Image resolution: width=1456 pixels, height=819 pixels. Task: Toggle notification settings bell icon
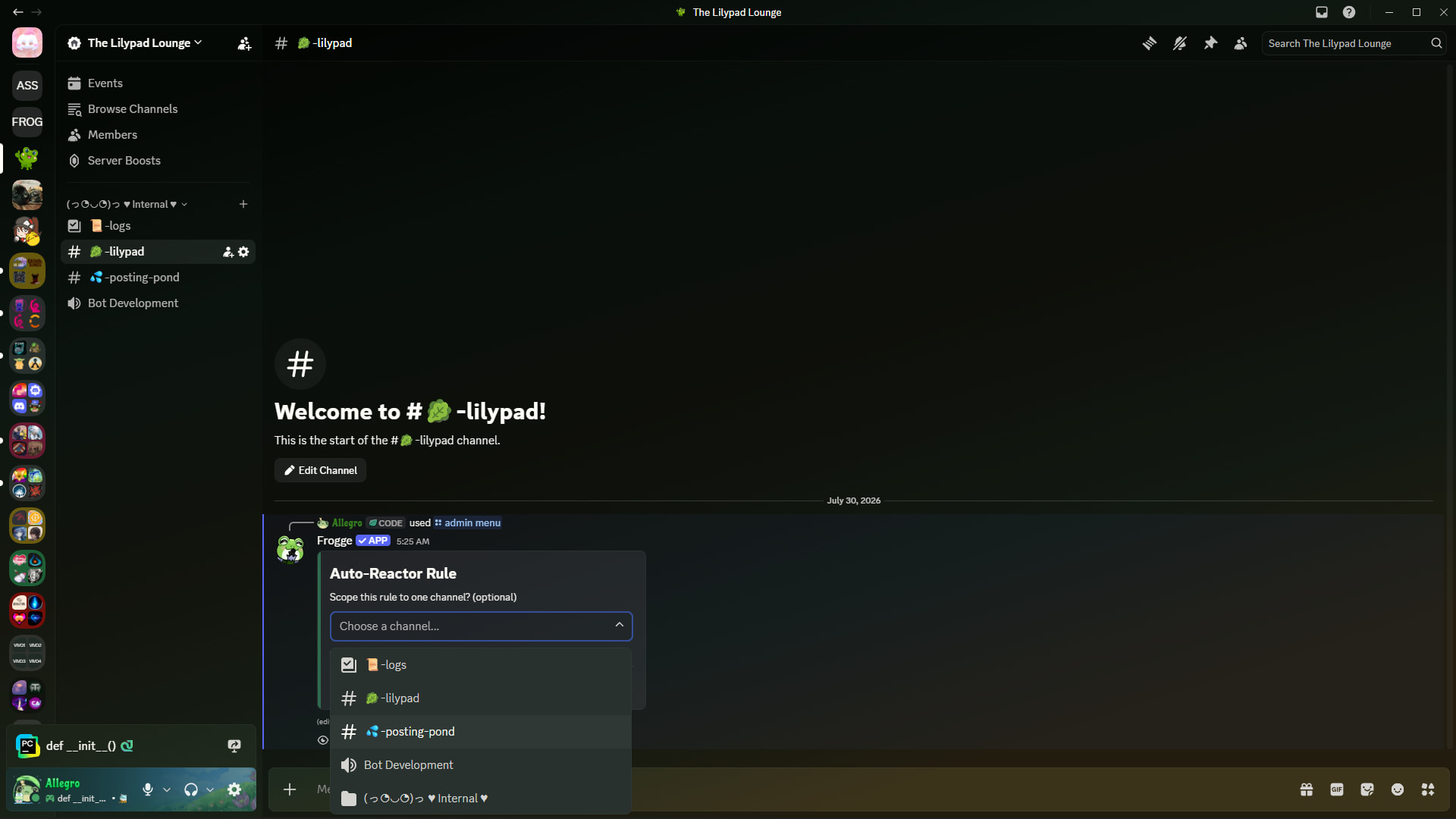click(1180, 43)
